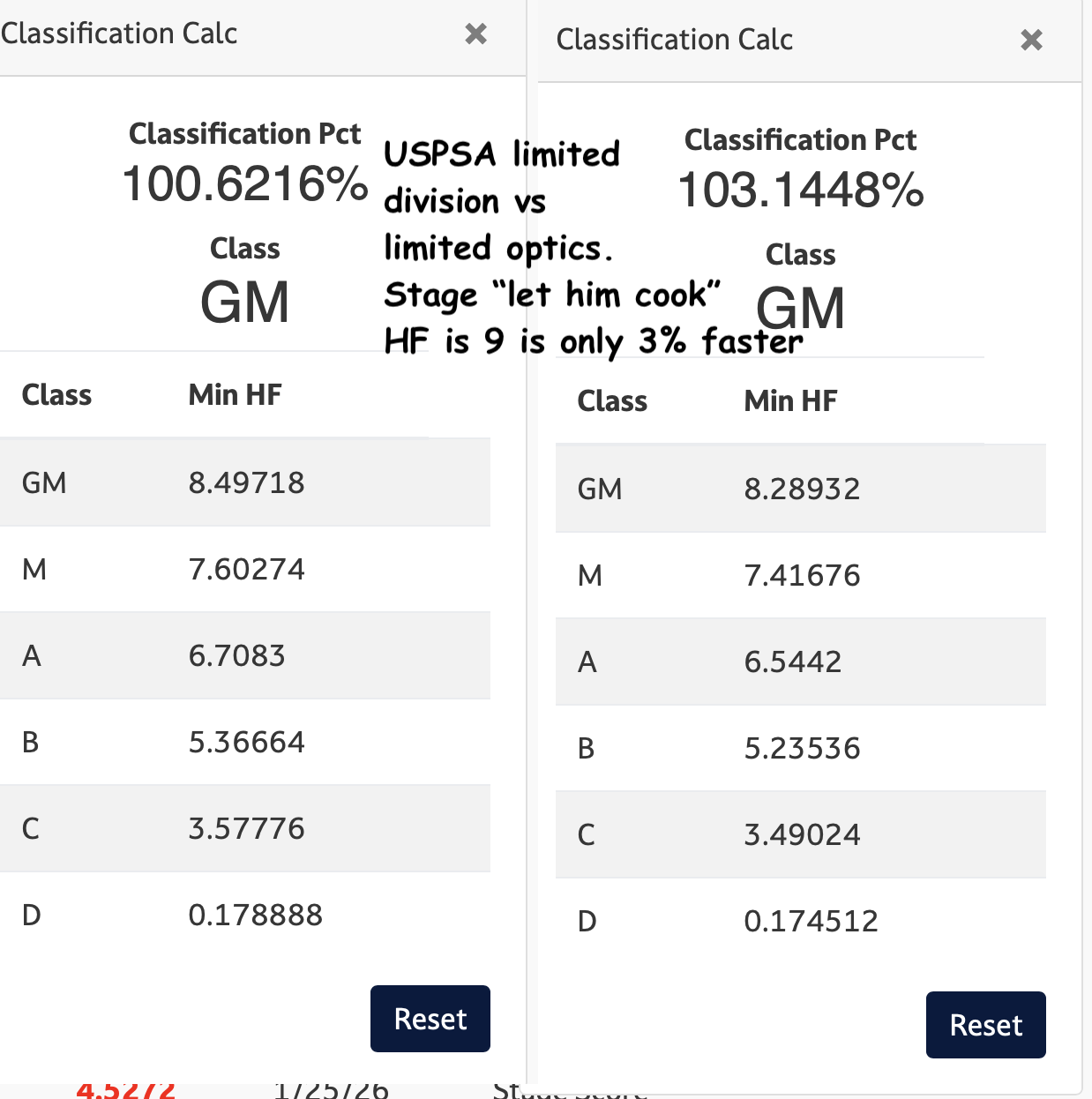Click C min HF value 3.57776
The image size is (1092, 1099).
(247, 828)
